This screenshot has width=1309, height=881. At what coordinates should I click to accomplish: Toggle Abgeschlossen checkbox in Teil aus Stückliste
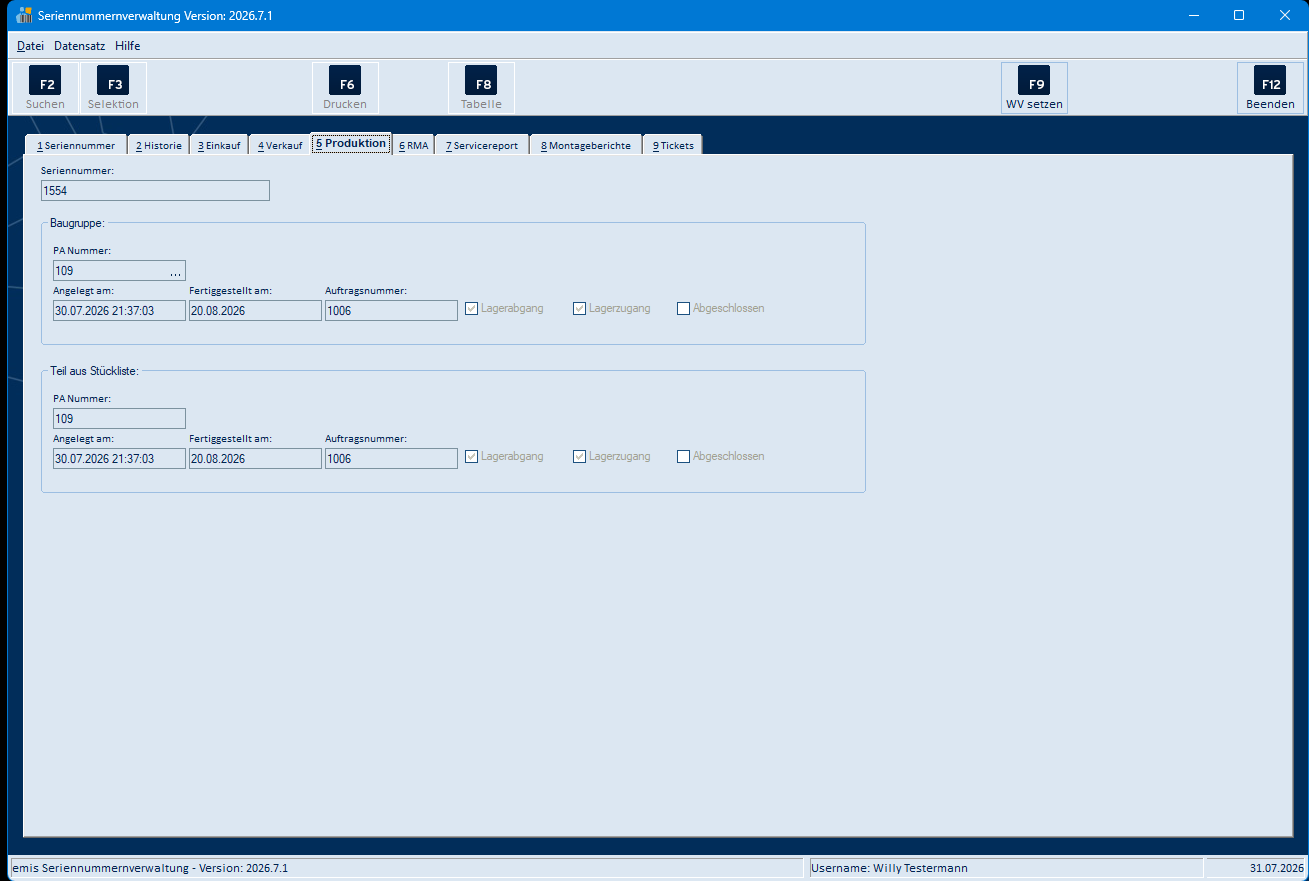(684, 457)
